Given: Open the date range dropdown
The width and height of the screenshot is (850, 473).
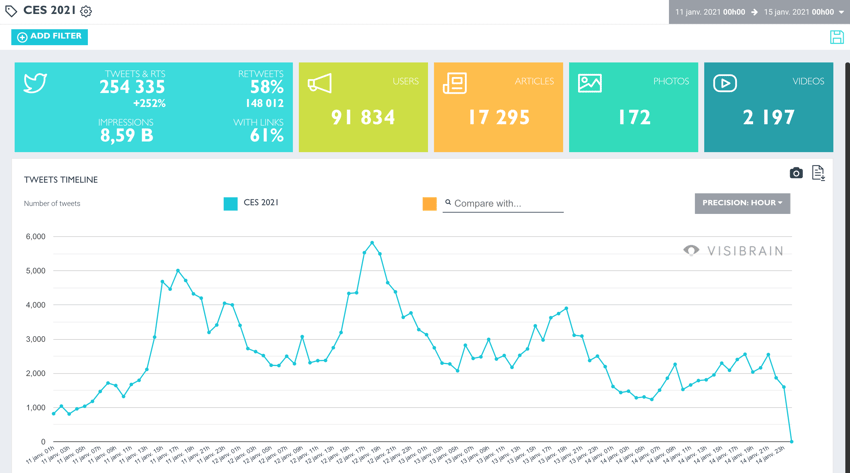Looking at the screenshot, I should click(841, 12).
